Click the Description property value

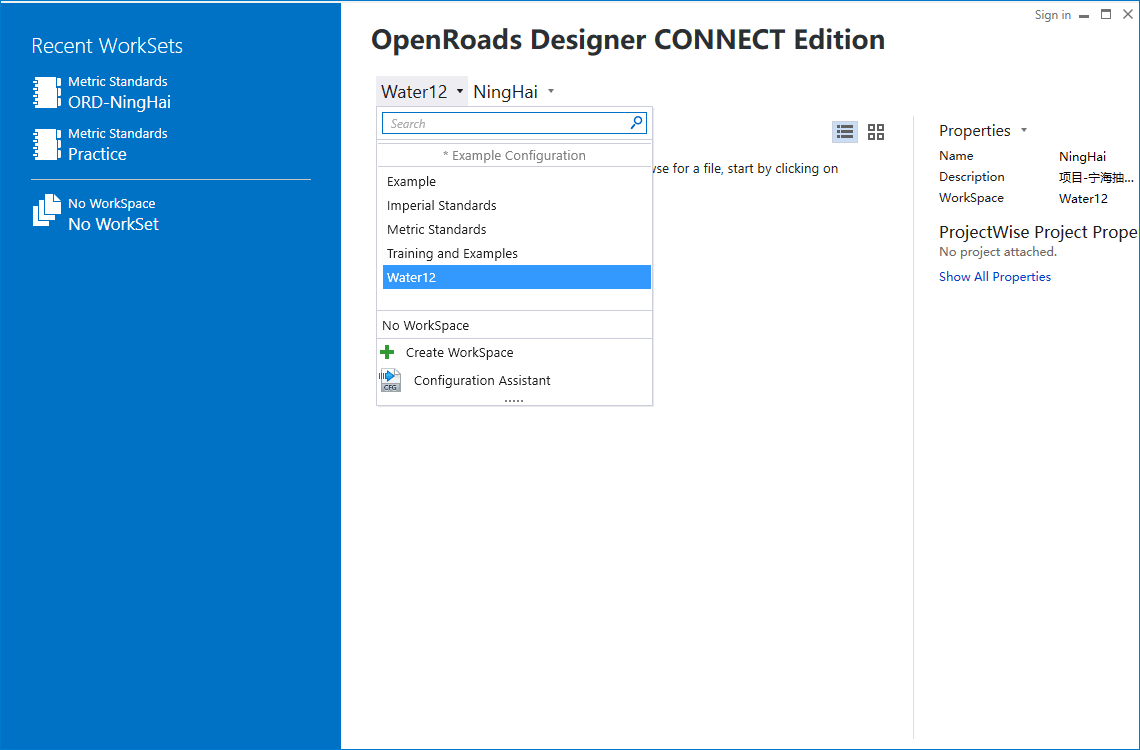click(x=1096, y=177)
